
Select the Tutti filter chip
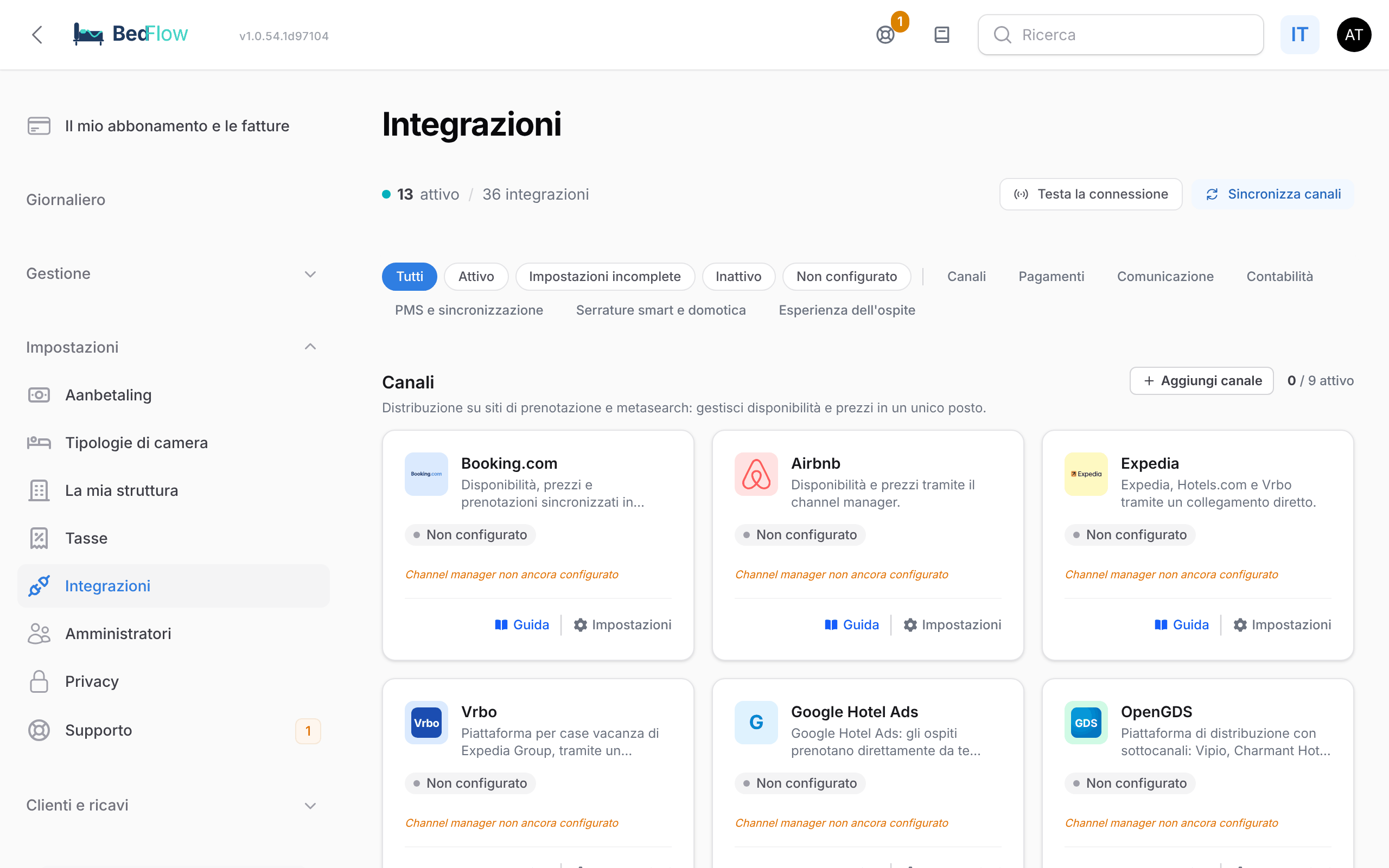pos(409,277)
